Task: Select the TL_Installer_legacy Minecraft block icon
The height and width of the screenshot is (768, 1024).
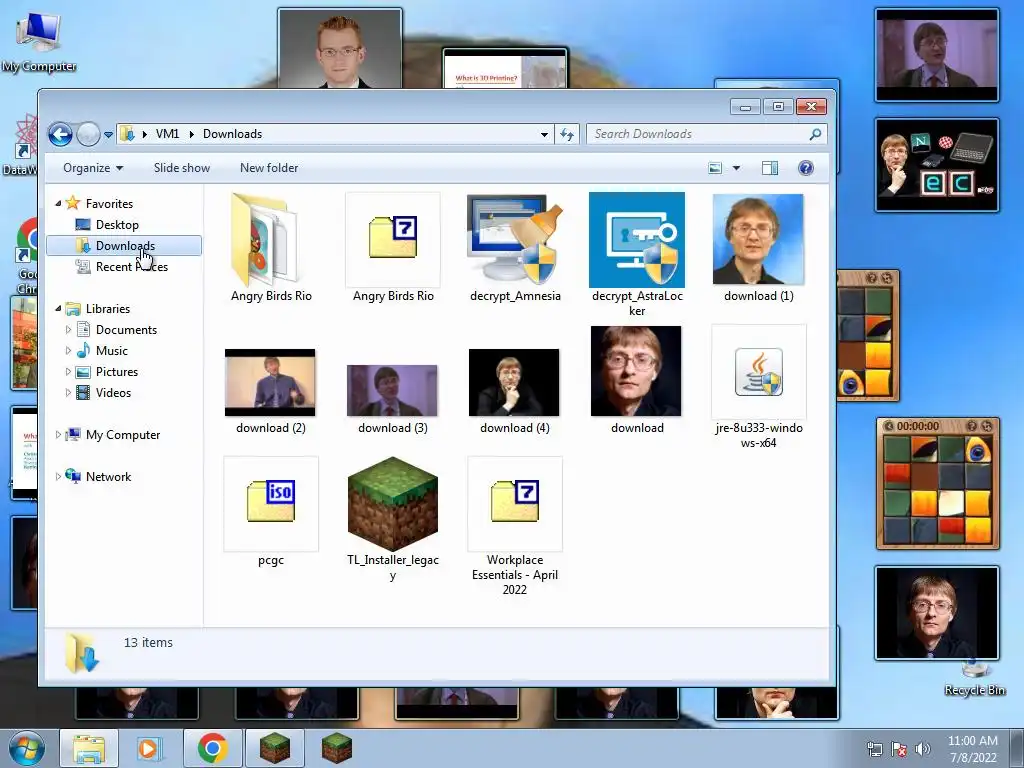Action: (392, 504)
